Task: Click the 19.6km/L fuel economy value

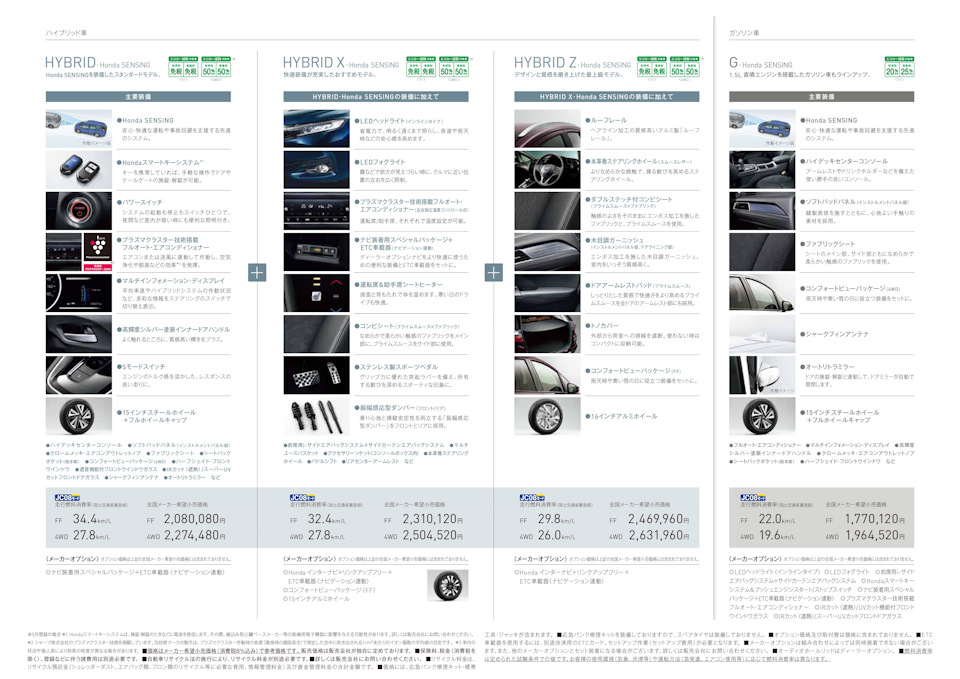Action: click(778, 535)
